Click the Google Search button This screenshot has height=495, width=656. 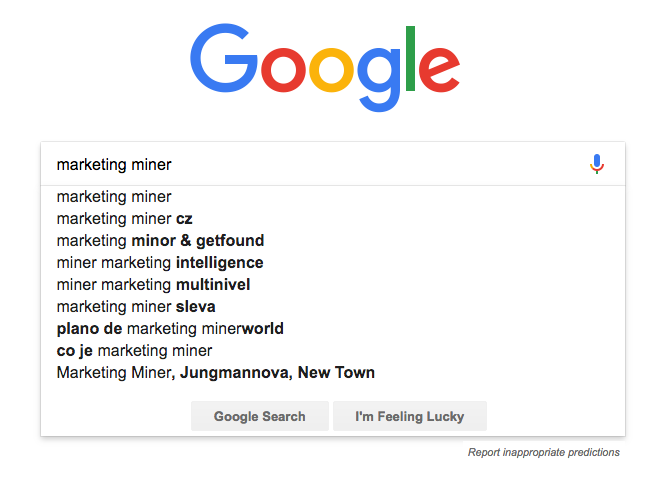point(260,416)
